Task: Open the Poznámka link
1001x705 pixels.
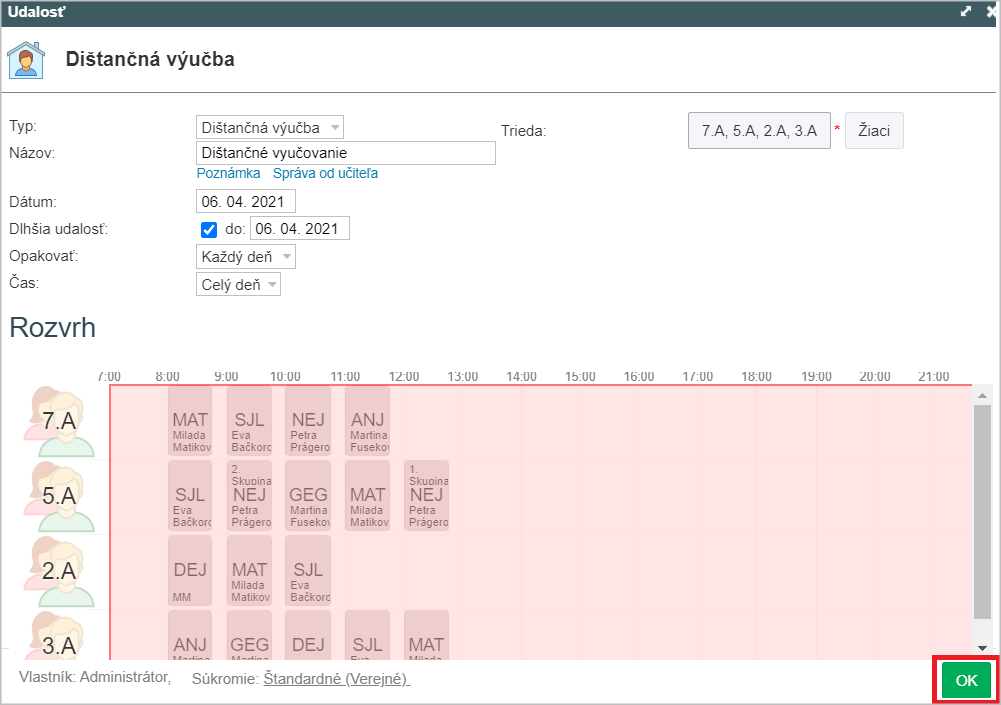Action: pyautogui.click(x=229, y=174)
